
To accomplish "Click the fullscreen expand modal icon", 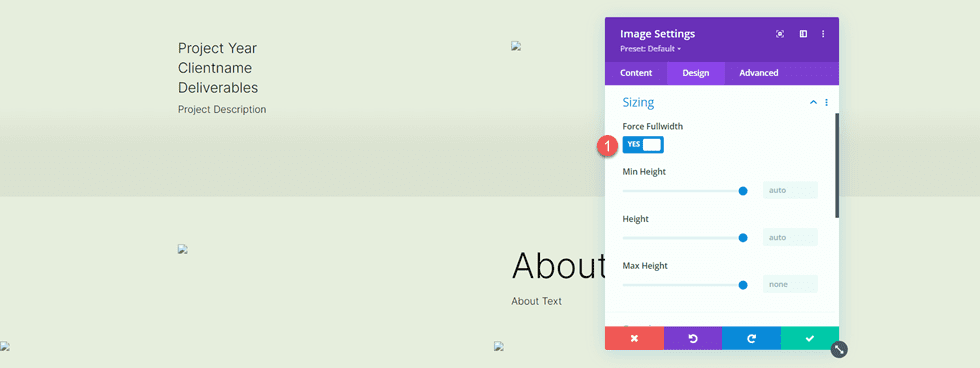I will 780,34.
